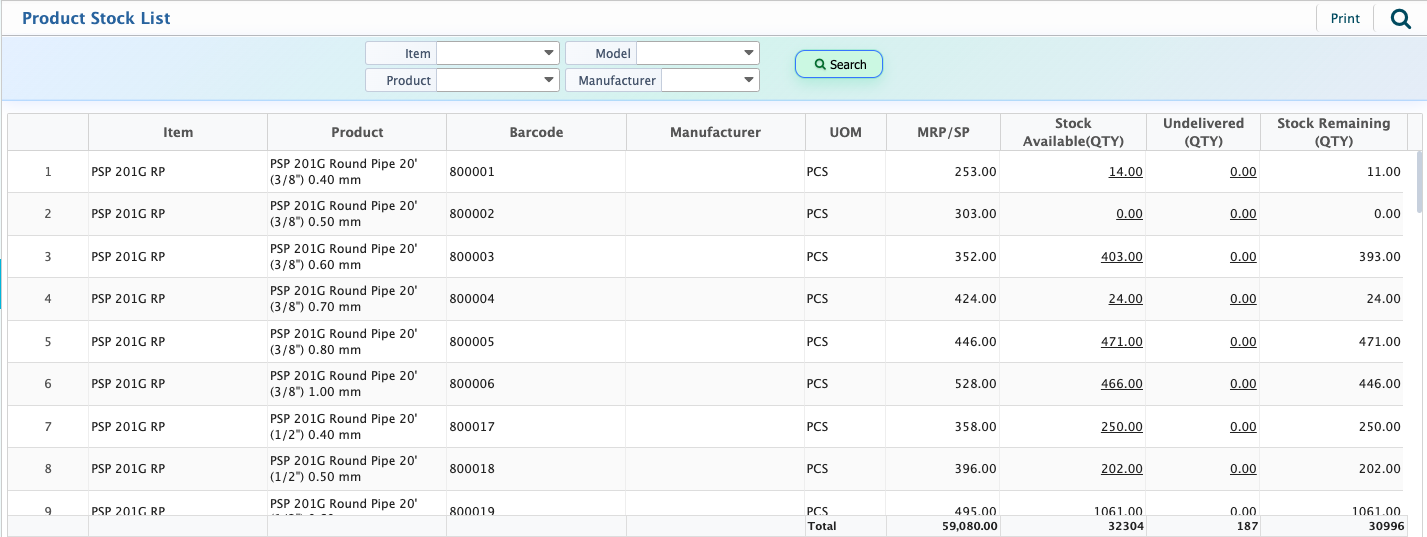
Task: Click product 'Round Pipe 20' (3/8") 0.60 mm'
Action: click(343, 257)
